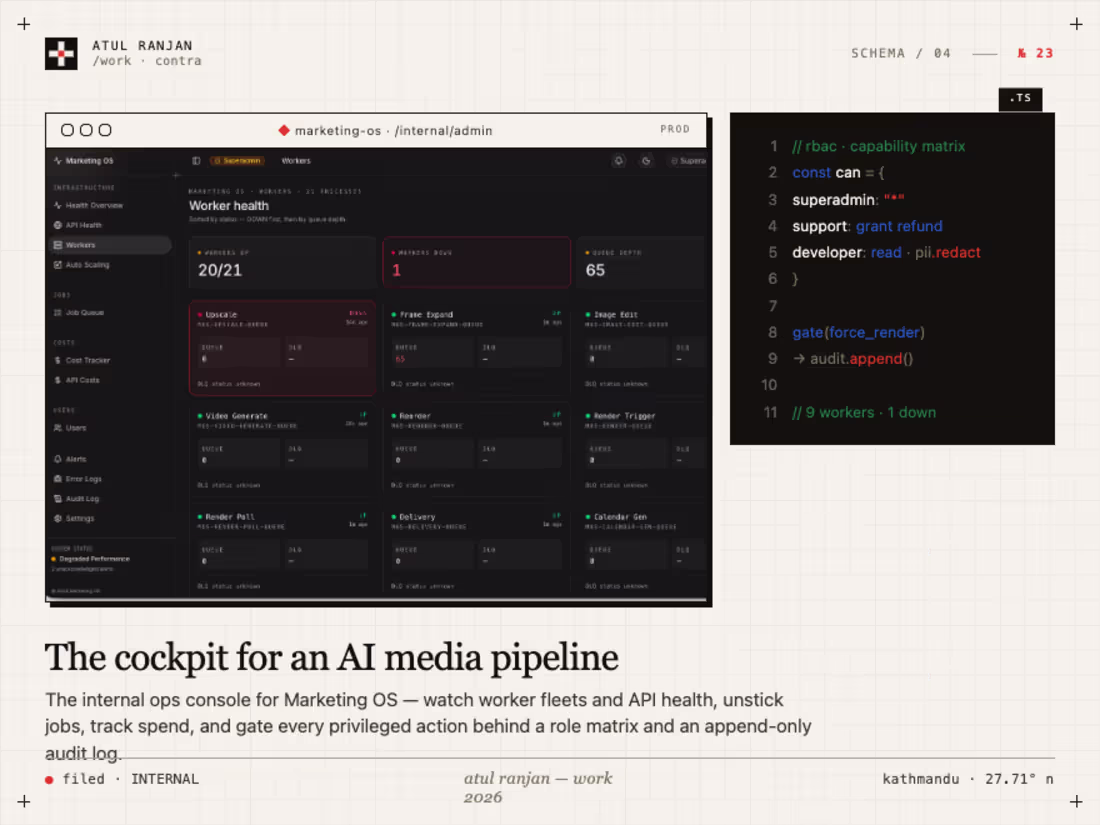Click the Workers Up 20/21 stat card
The width and height of the screenshot is (1100, 825).
[x=283, y=262]
